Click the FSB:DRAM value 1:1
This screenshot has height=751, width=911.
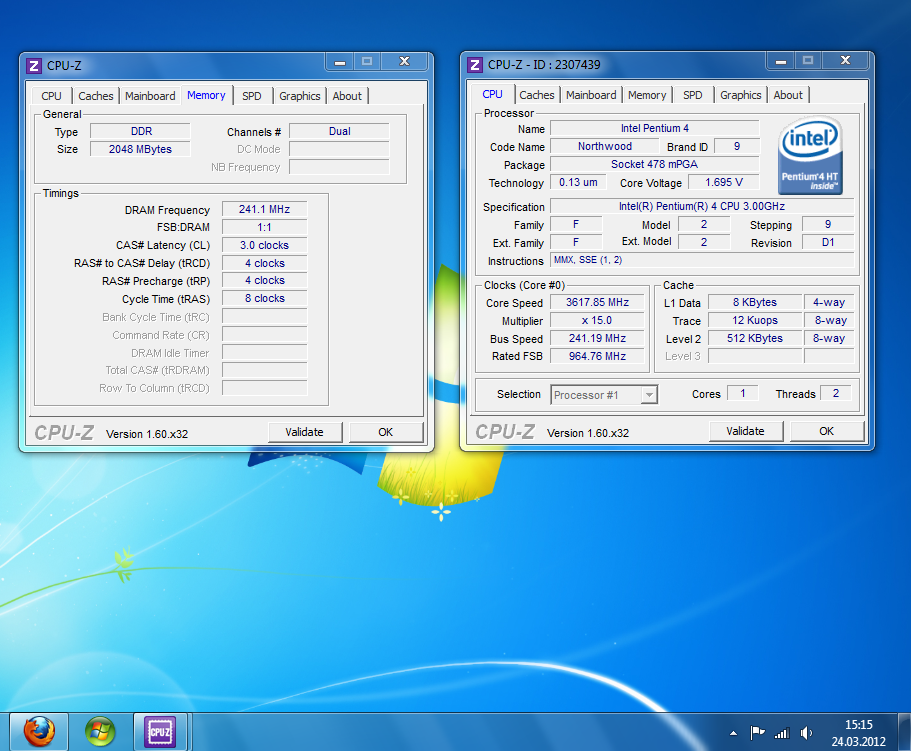click(x=264, y=227)
